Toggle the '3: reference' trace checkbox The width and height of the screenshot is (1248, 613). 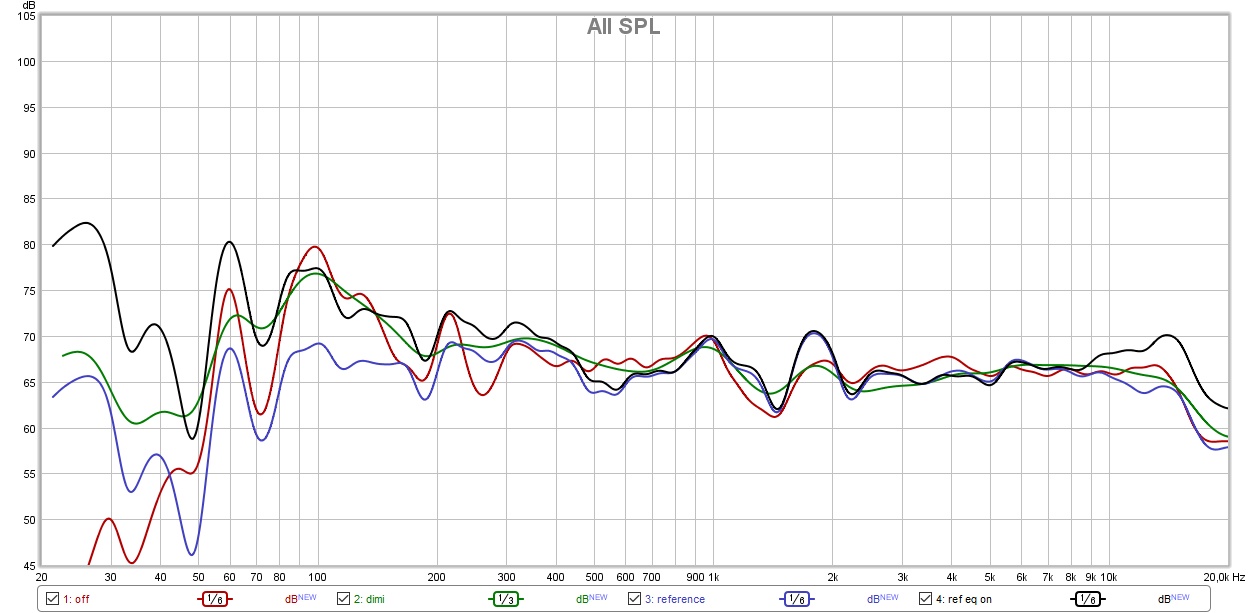coord(634,599)
